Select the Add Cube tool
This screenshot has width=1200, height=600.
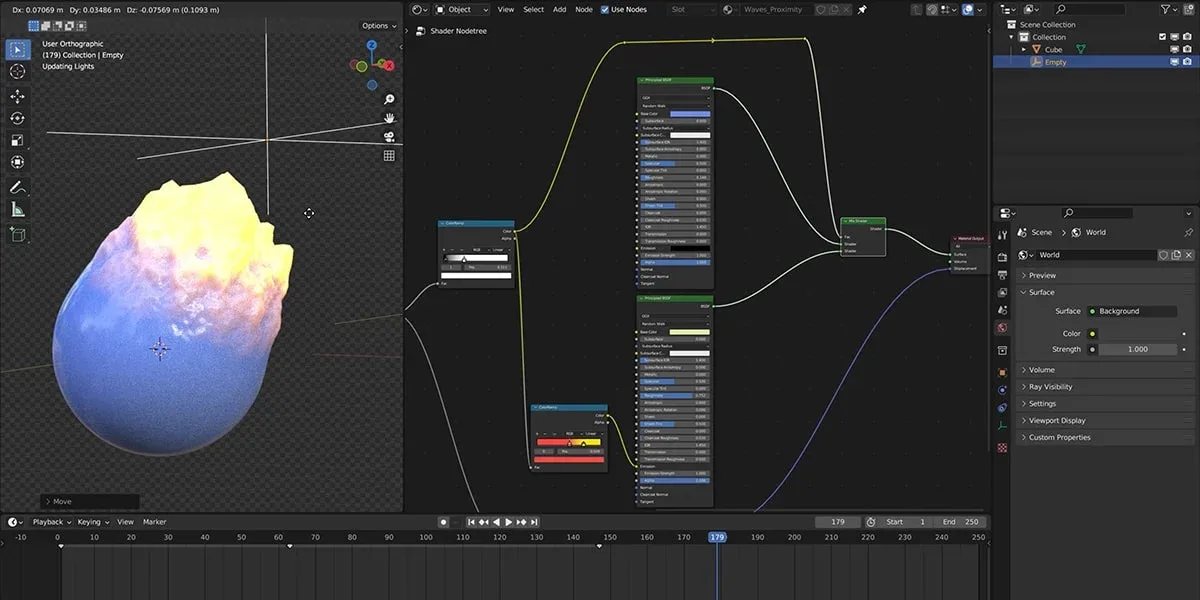[16, 233]
